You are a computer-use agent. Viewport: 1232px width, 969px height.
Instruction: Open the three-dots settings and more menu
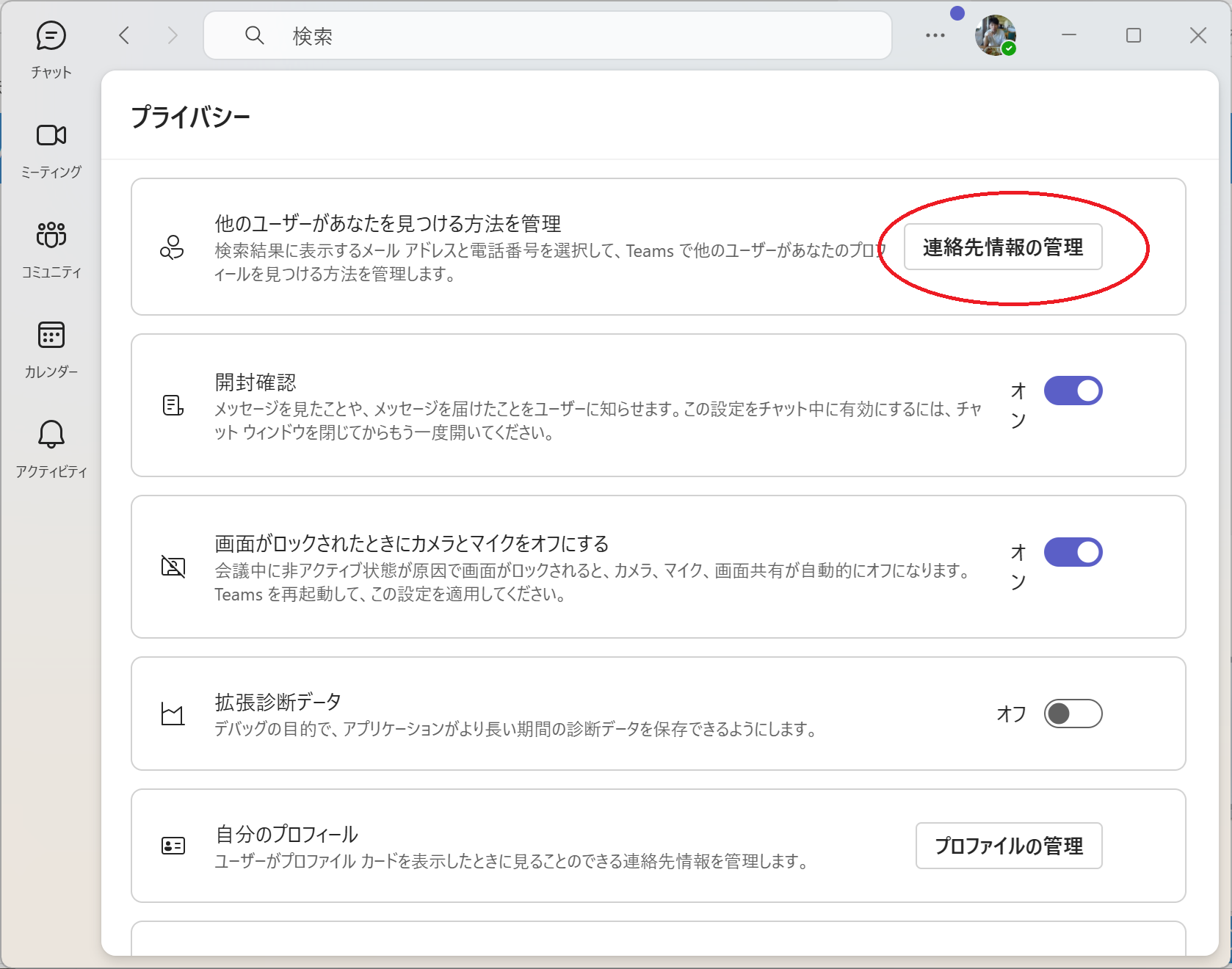pyautogui.click(x=935, y=35)
